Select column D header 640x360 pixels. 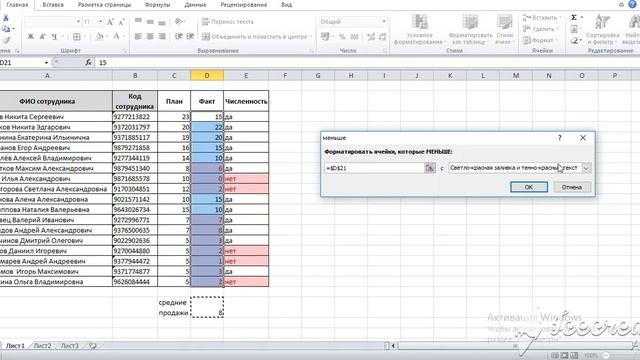pos(207,76)
